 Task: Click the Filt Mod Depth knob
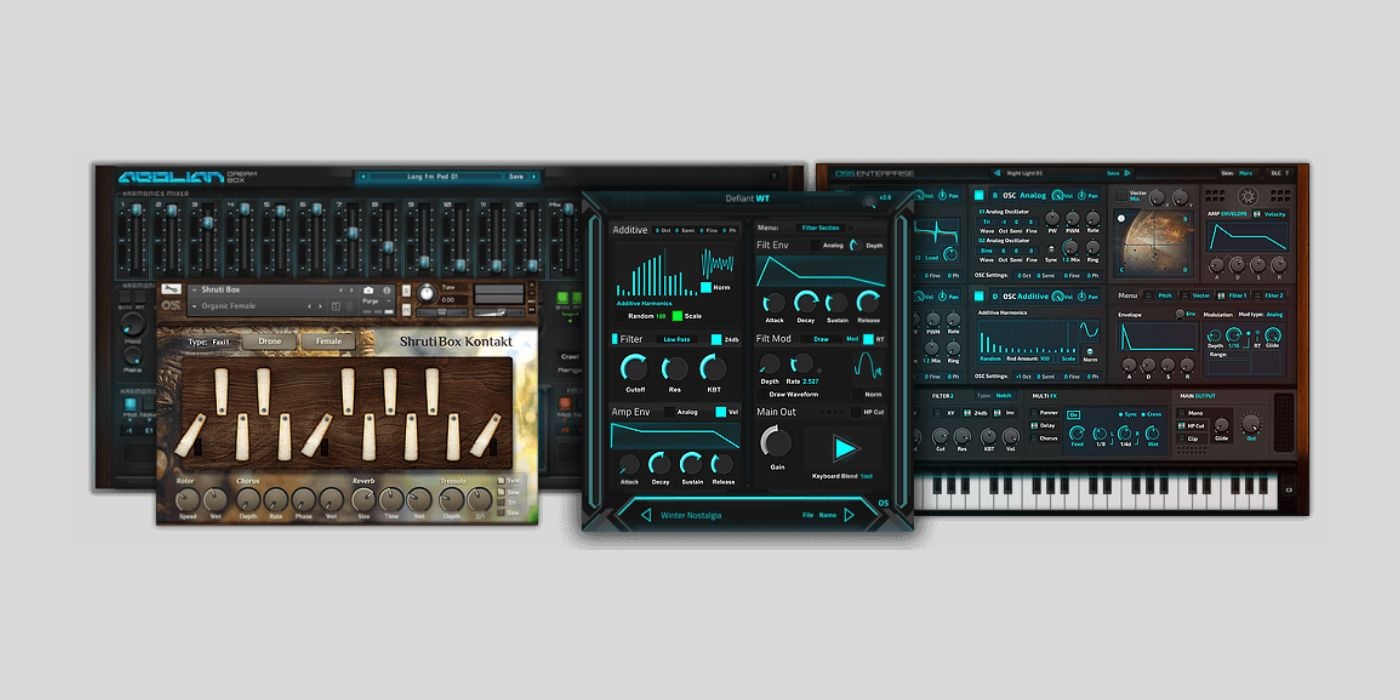point(770,365)
